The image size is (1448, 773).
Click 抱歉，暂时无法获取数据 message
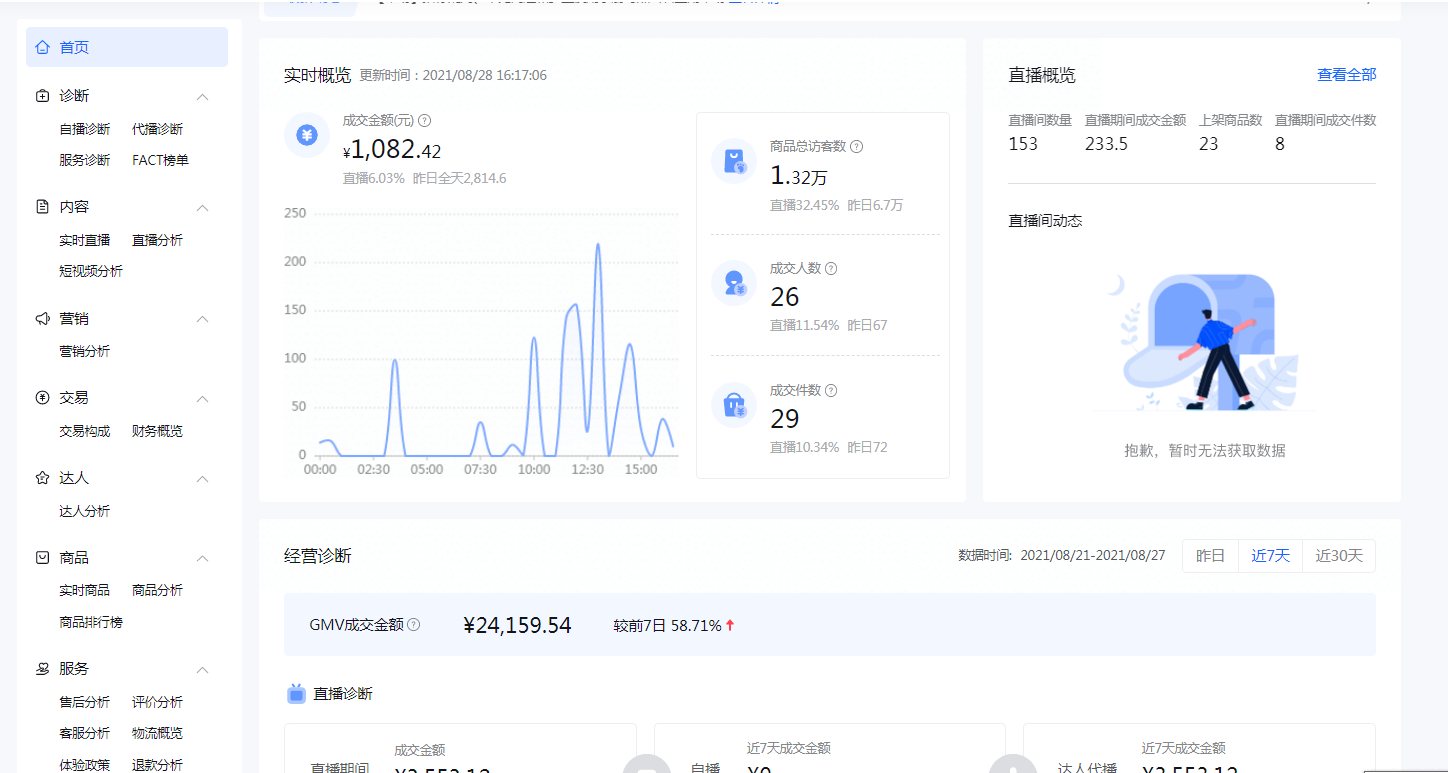[x=1205, y=451]
